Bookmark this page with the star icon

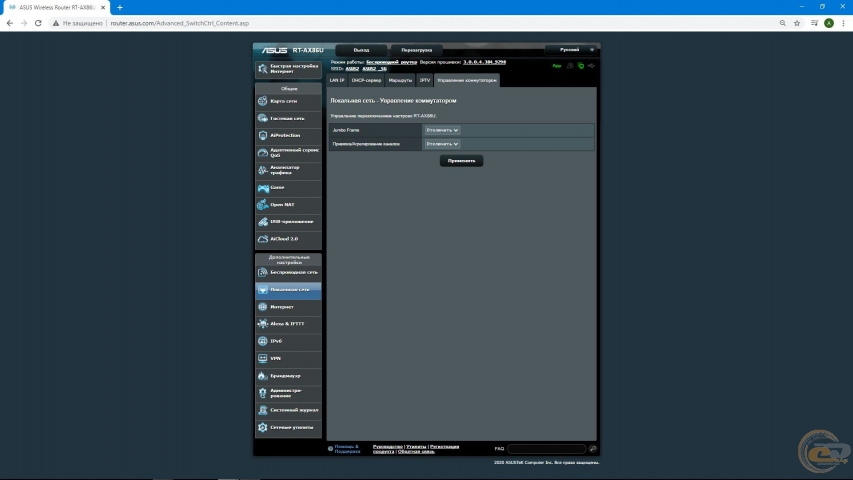point(797,23)
